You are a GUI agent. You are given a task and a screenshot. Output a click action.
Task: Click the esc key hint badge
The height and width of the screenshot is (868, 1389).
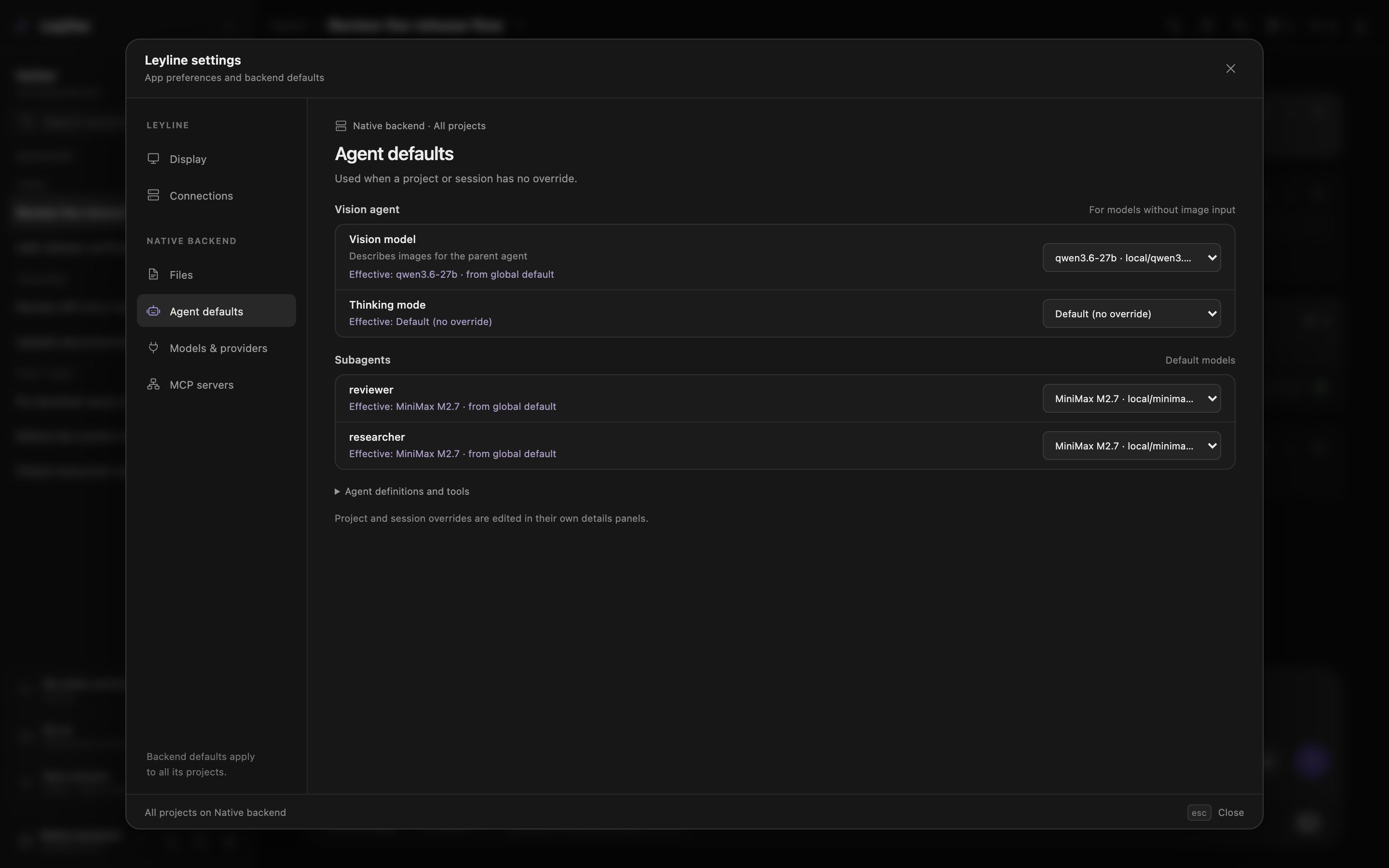coord(1198,813)
